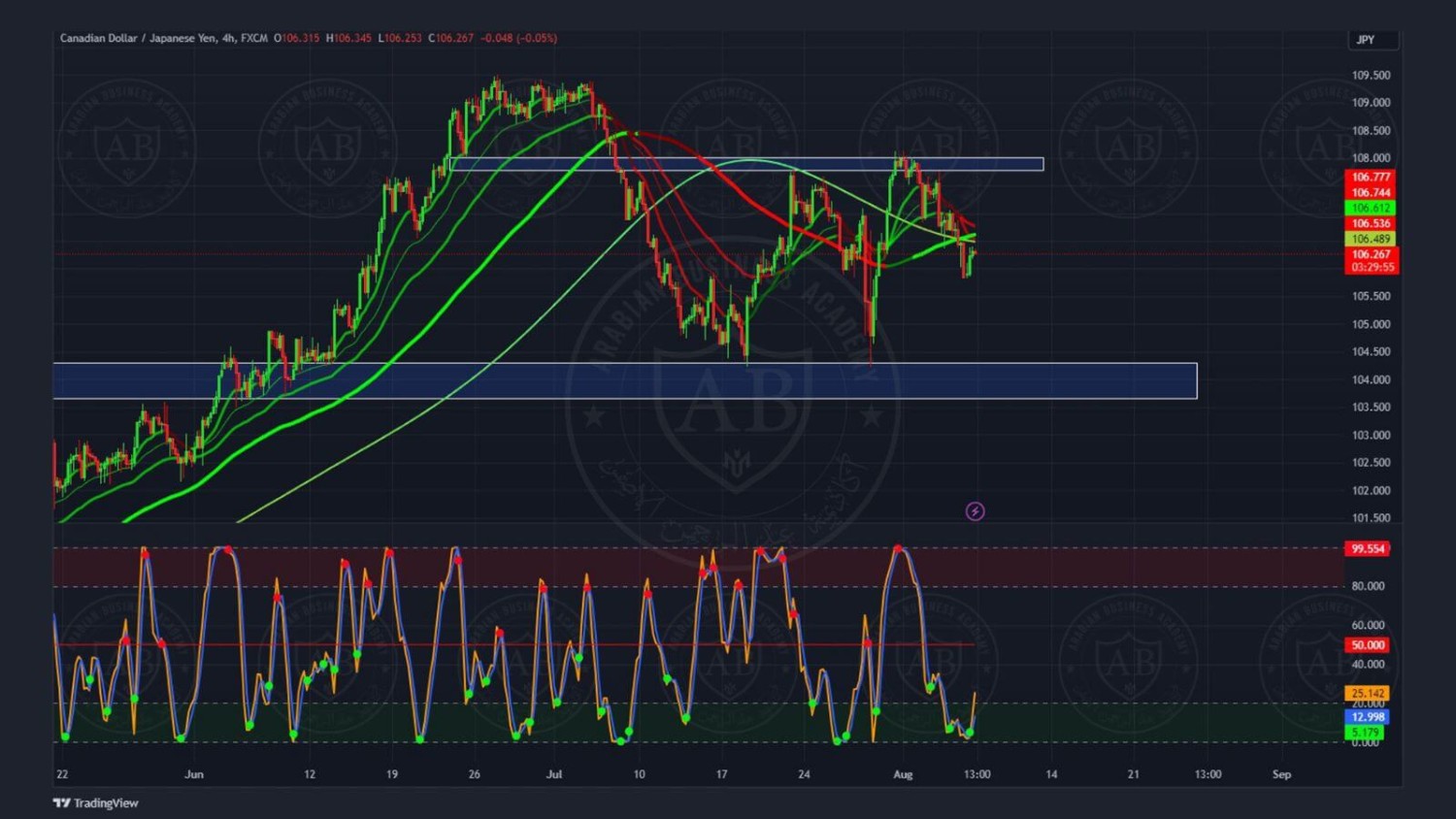
Task: Click the red 50.000 midline label
Action: click(1367, 645)
